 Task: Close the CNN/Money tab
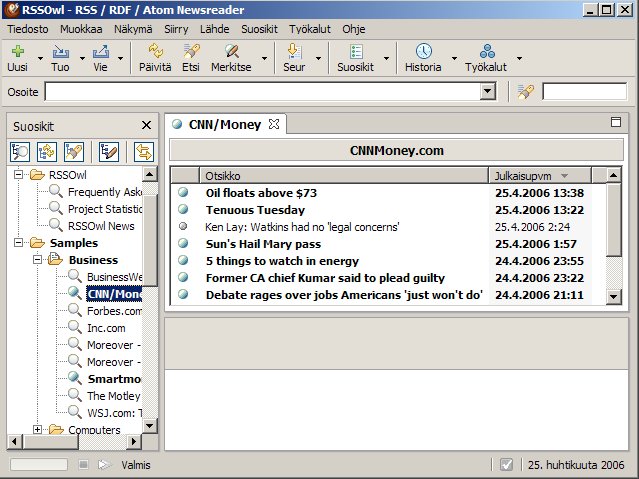pyautogui.click(x=274, y=124)
